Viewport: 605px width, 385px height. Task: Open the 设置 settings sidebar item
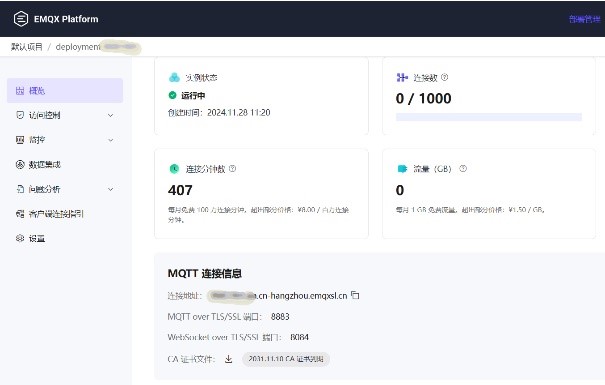pos(65,238)
